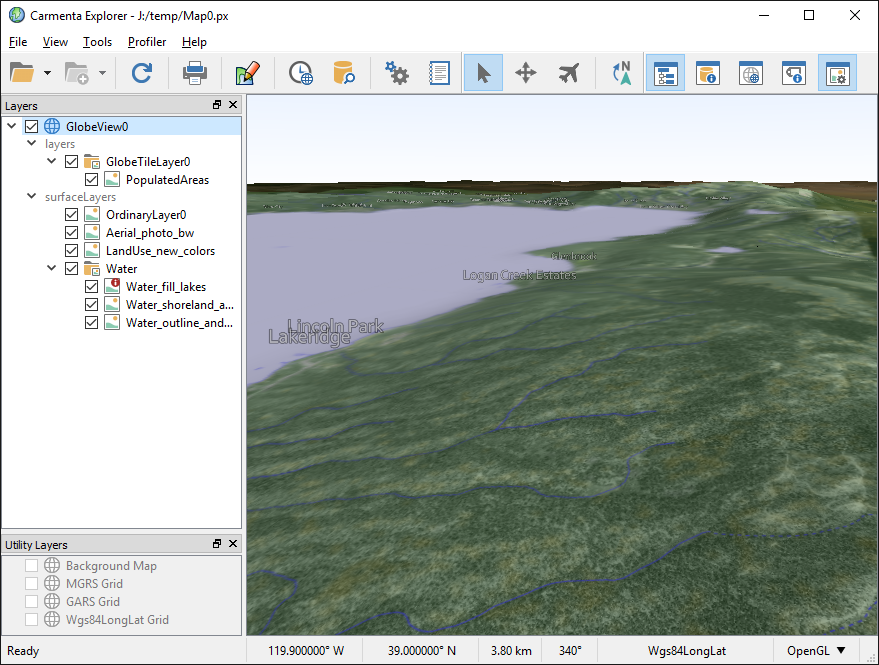Image resolution: width=879 pixels, height=665 pixels.
Task: Open the Tools menu
Action: coord(97,42)
